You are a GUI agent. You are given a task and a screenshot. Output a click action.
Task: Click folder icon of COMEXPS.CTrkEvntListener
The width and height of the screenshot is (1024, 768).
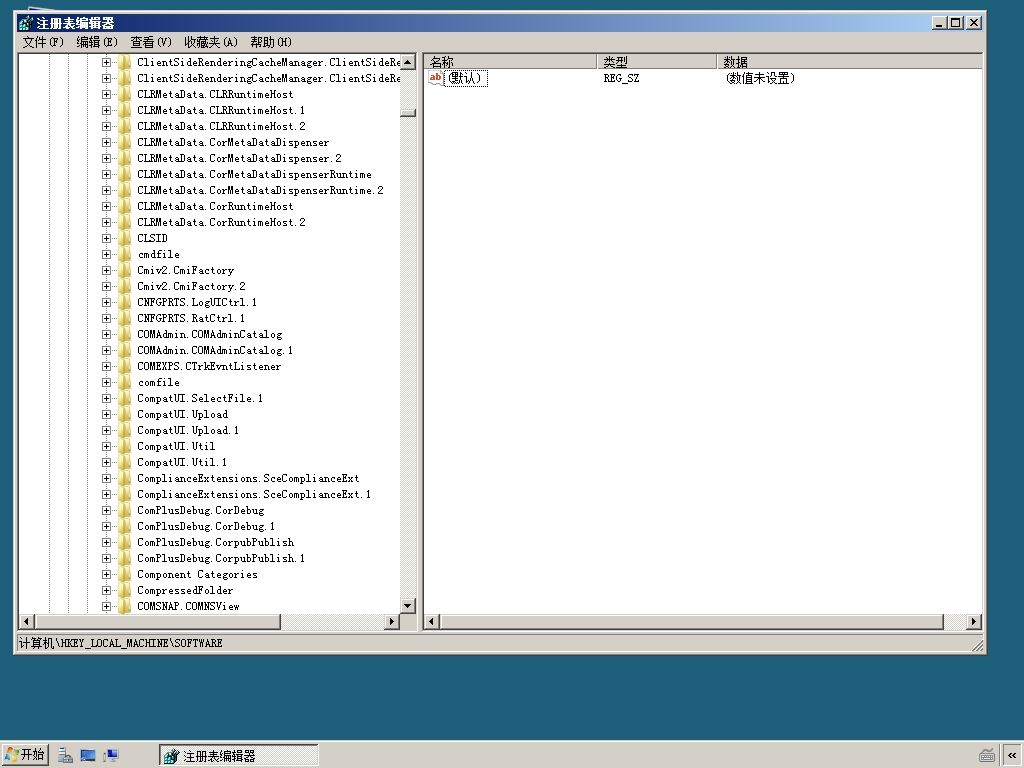click(124, 366)
